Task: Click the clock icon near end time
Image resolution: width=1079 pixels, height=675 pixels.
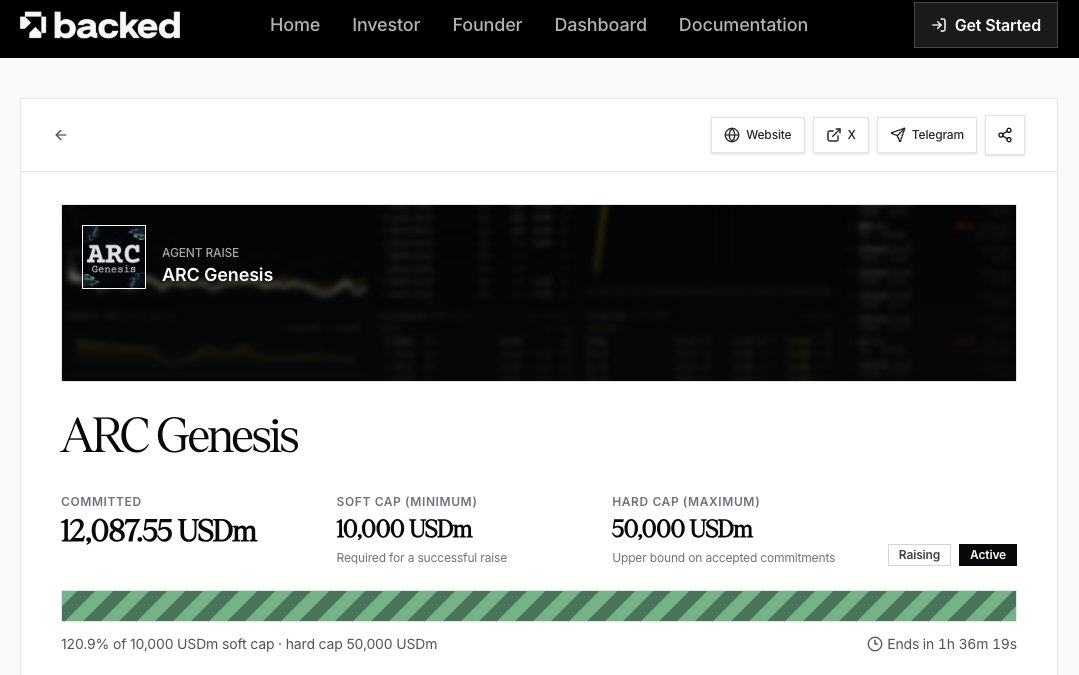Action: pyautogui.click(x=875, y=644)
